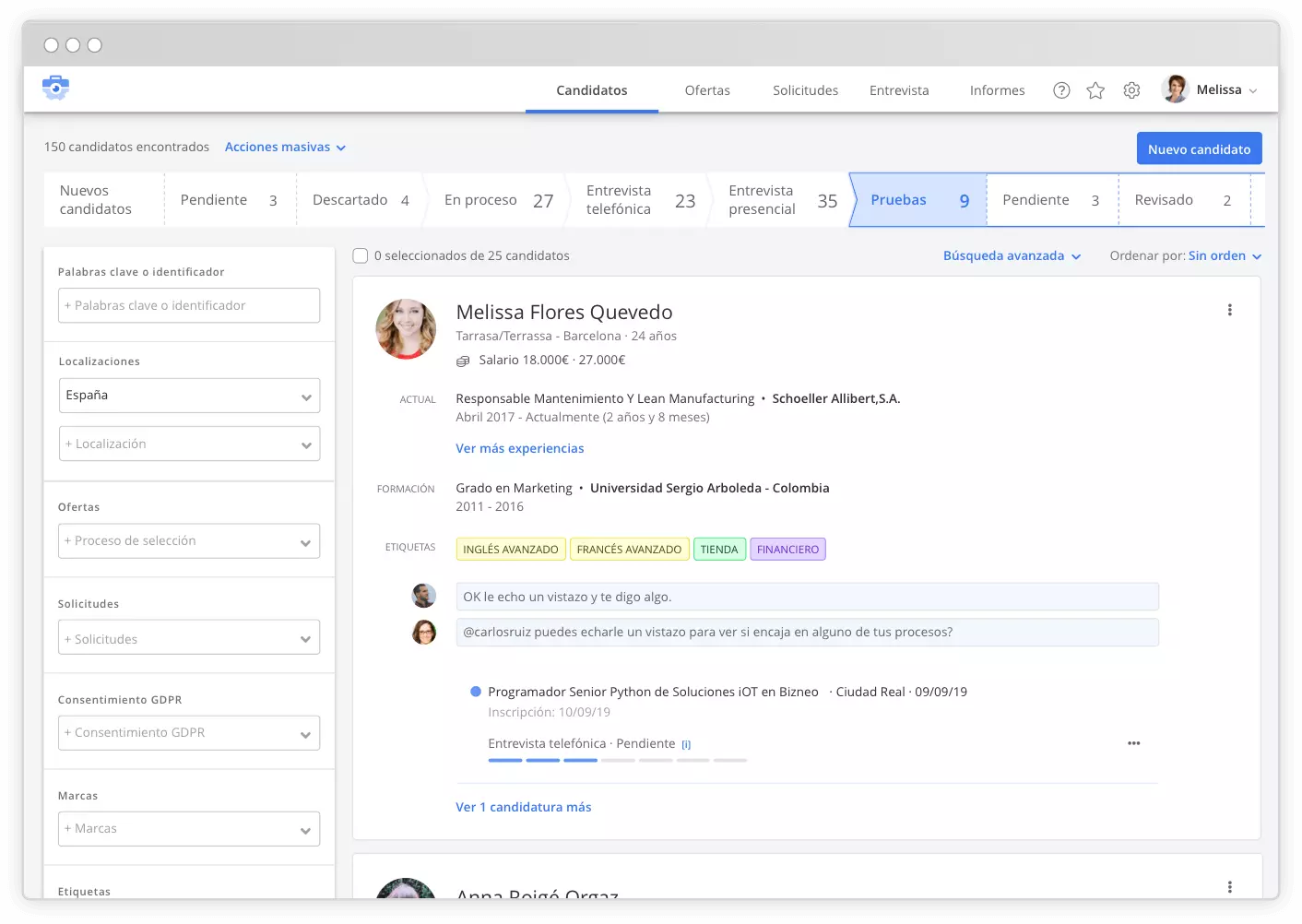Click the star favorites icon
Viewport: 1302px width, 924px height.
pyautogui.click(x=1095, y=89)
